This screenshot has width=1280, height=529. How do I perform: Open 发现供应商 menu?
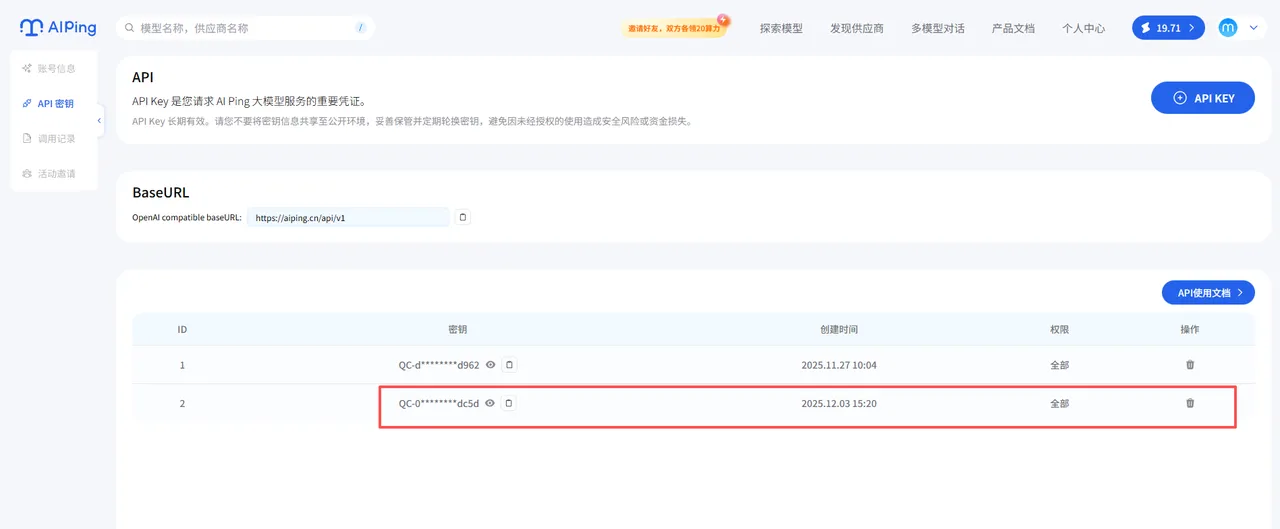click(857, 28)
